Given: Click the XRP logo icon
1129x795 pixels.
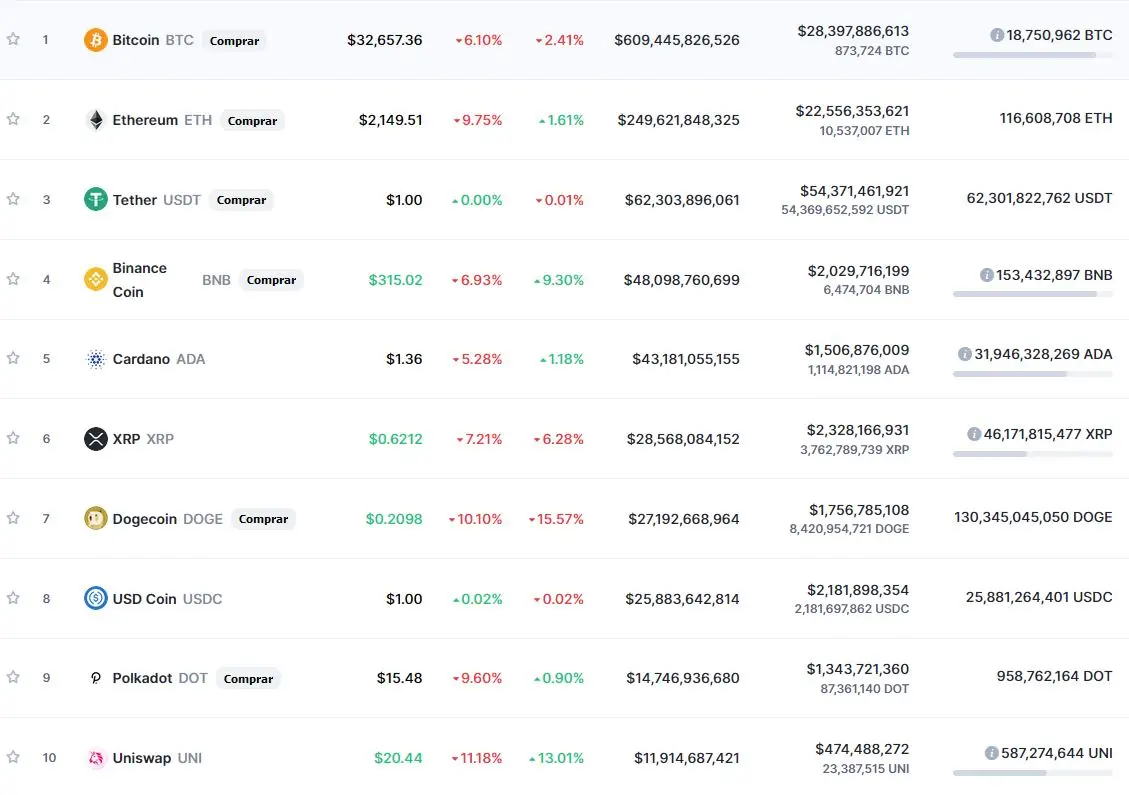Looking at the screenshot, I should (x=96, y=439).
